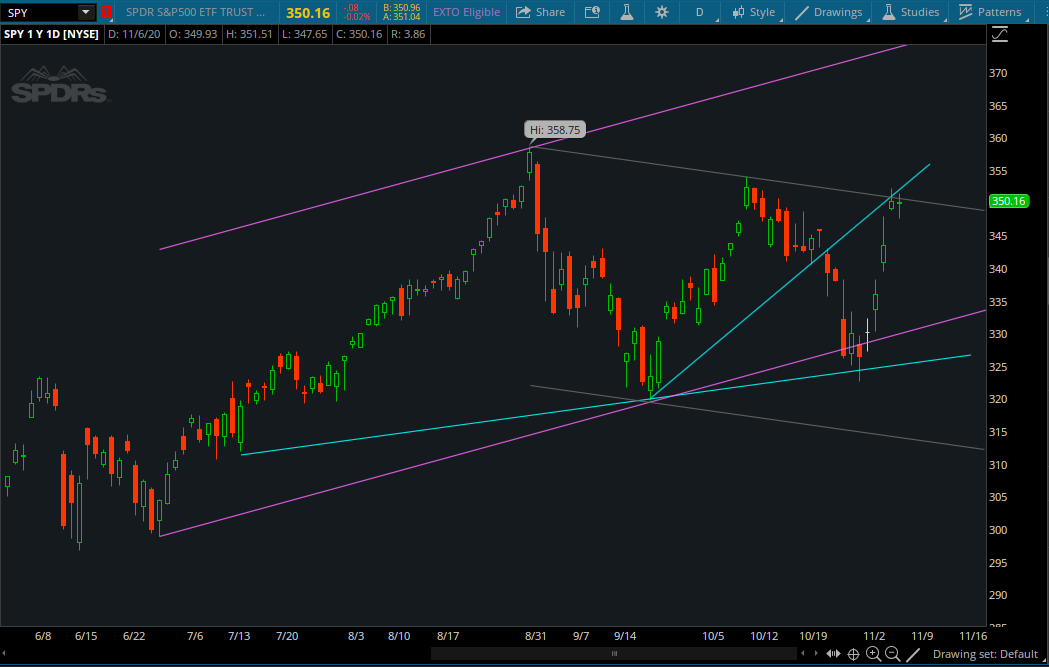
Task: Zoom out with the magnifier minus icon
Action: pos(892,654)
